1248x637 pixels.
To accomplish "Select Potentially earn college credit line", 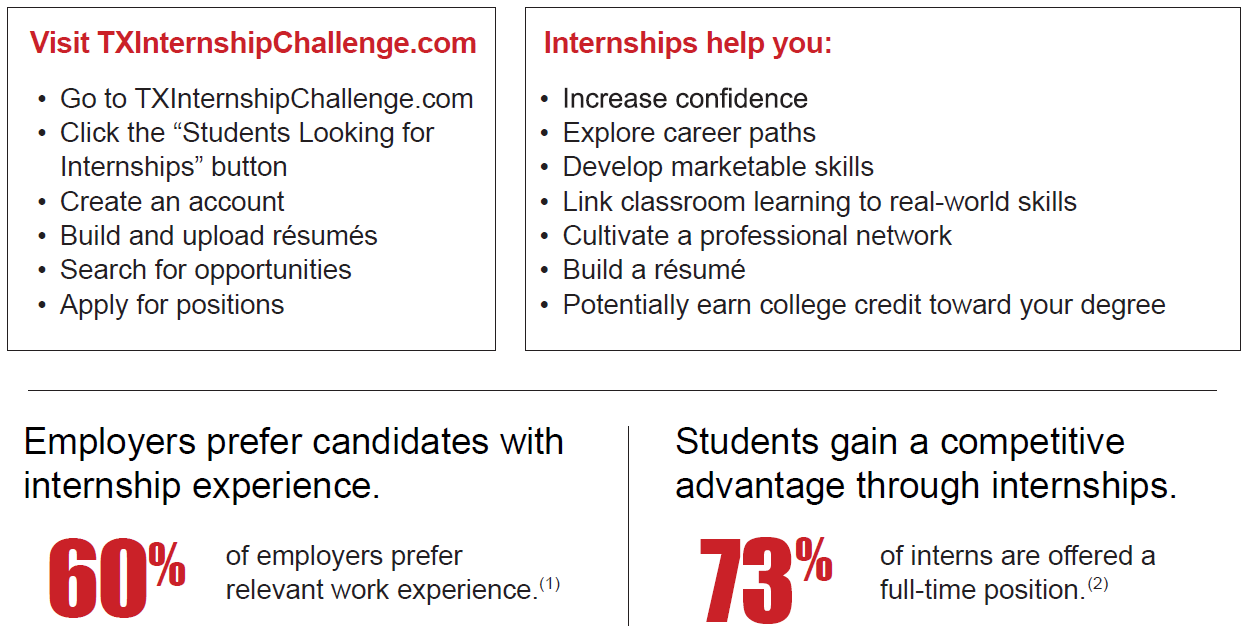I will click(864, 305).
